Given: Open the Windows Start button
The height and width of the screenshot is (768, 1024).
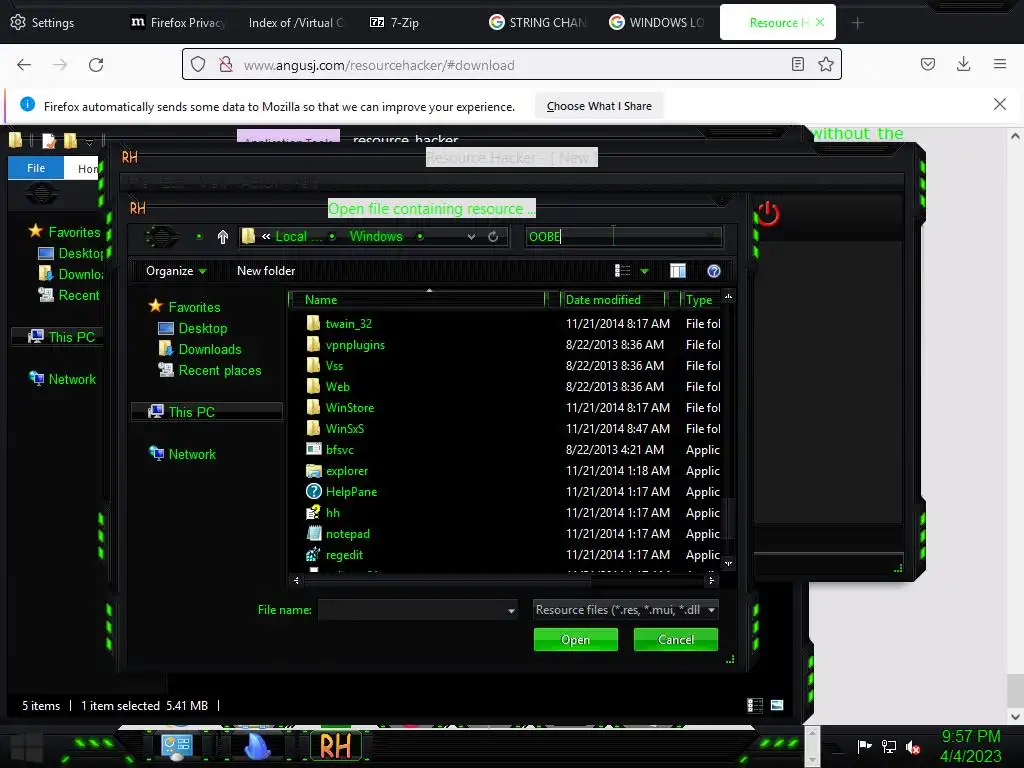Looking at the screenshot, I should coord(27,746).
